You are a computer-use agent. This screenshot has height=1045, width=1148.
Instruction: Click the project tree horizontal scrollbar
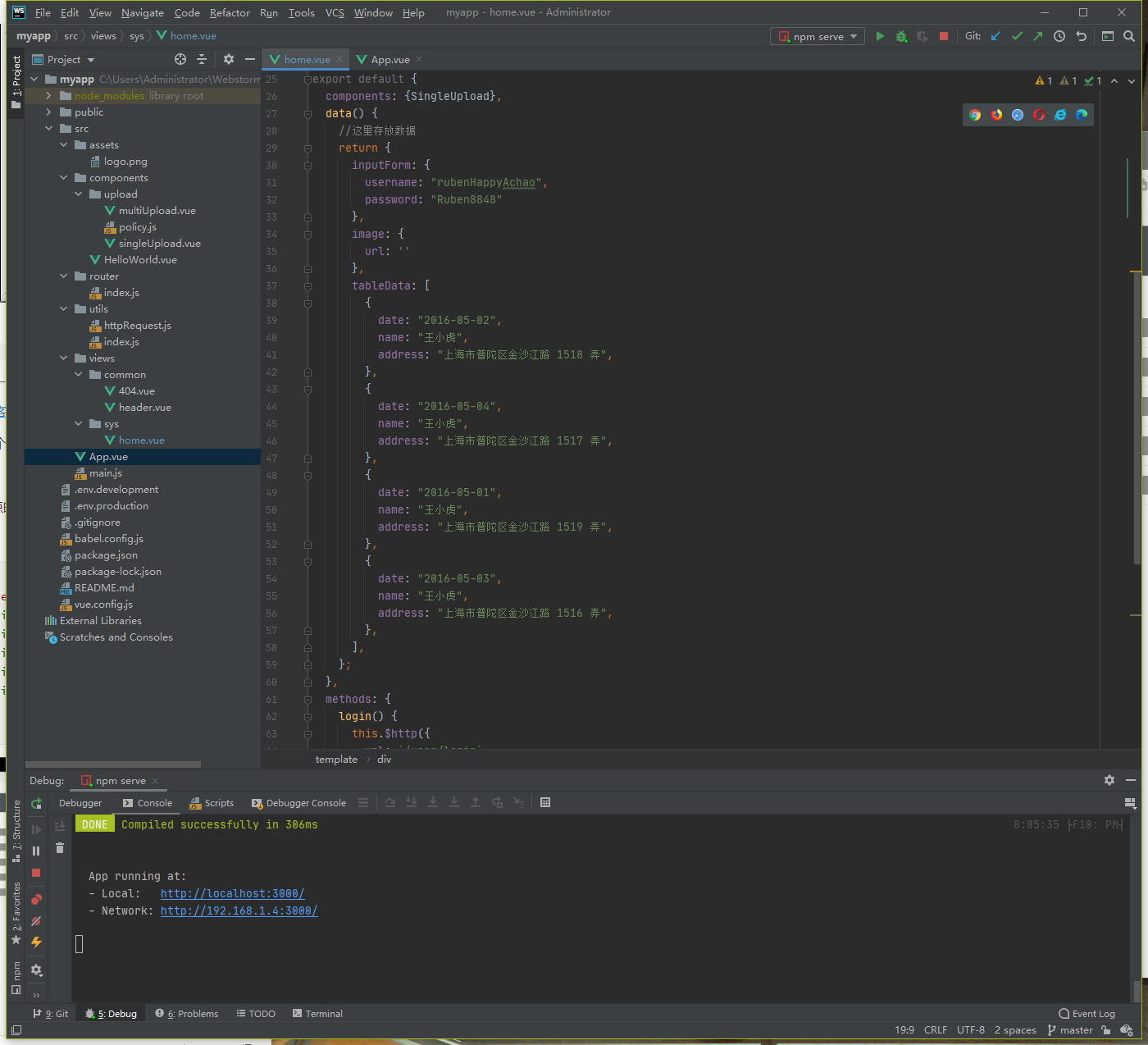[113, 764]
